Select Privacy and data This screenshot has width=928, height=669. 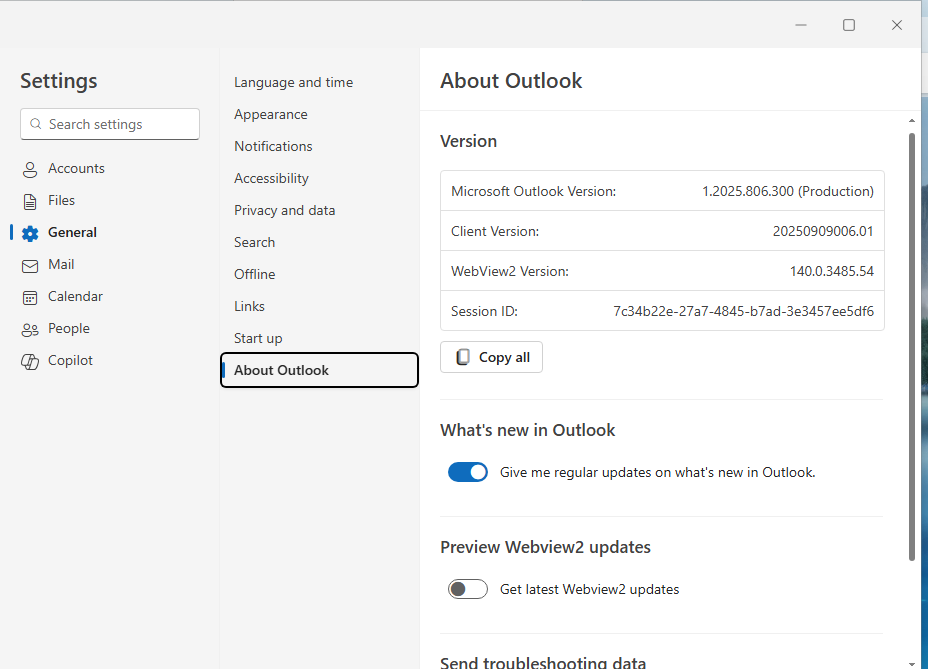click(284, 210)
